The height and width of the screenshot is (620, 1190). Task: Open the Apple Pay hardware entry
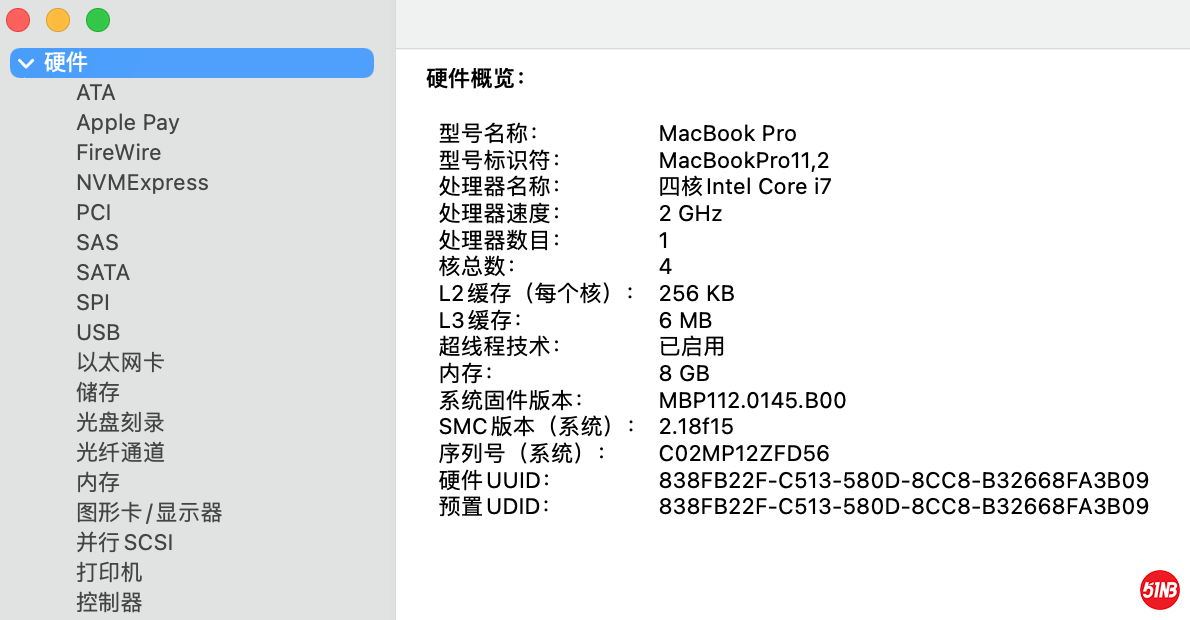click(128, 123)
